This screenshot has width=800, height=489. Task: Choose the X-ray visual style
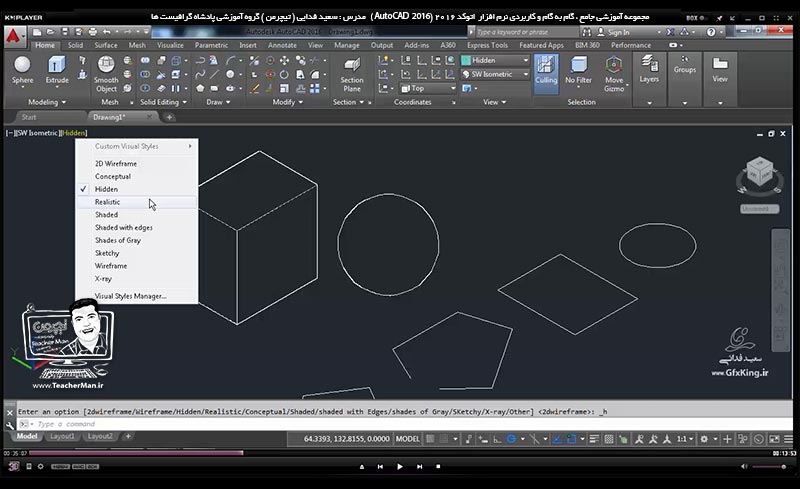click(x=137, y=279)
